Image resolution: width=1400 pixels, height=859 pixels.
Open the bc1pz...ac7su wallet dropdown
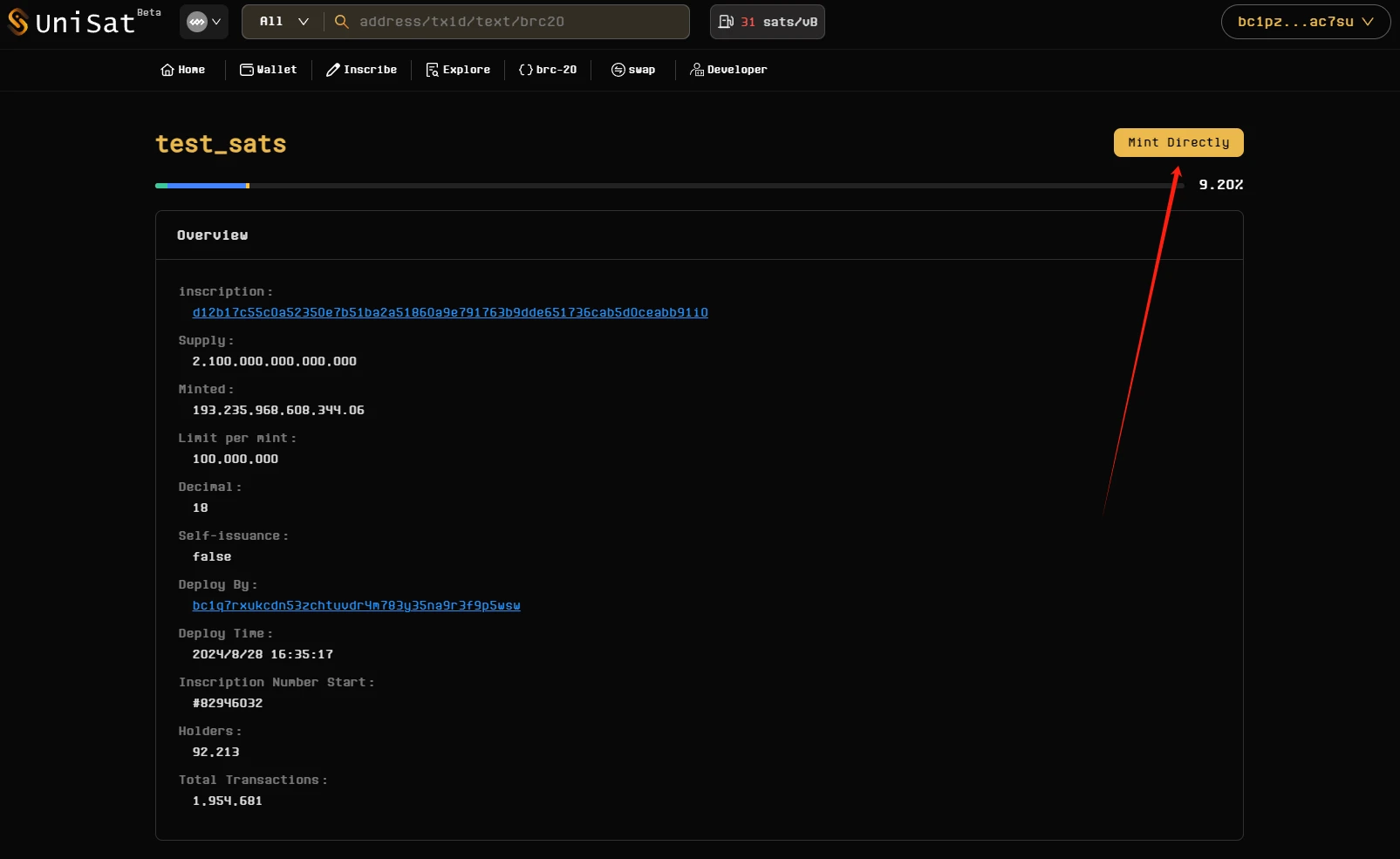click(x=1305, y=22)
